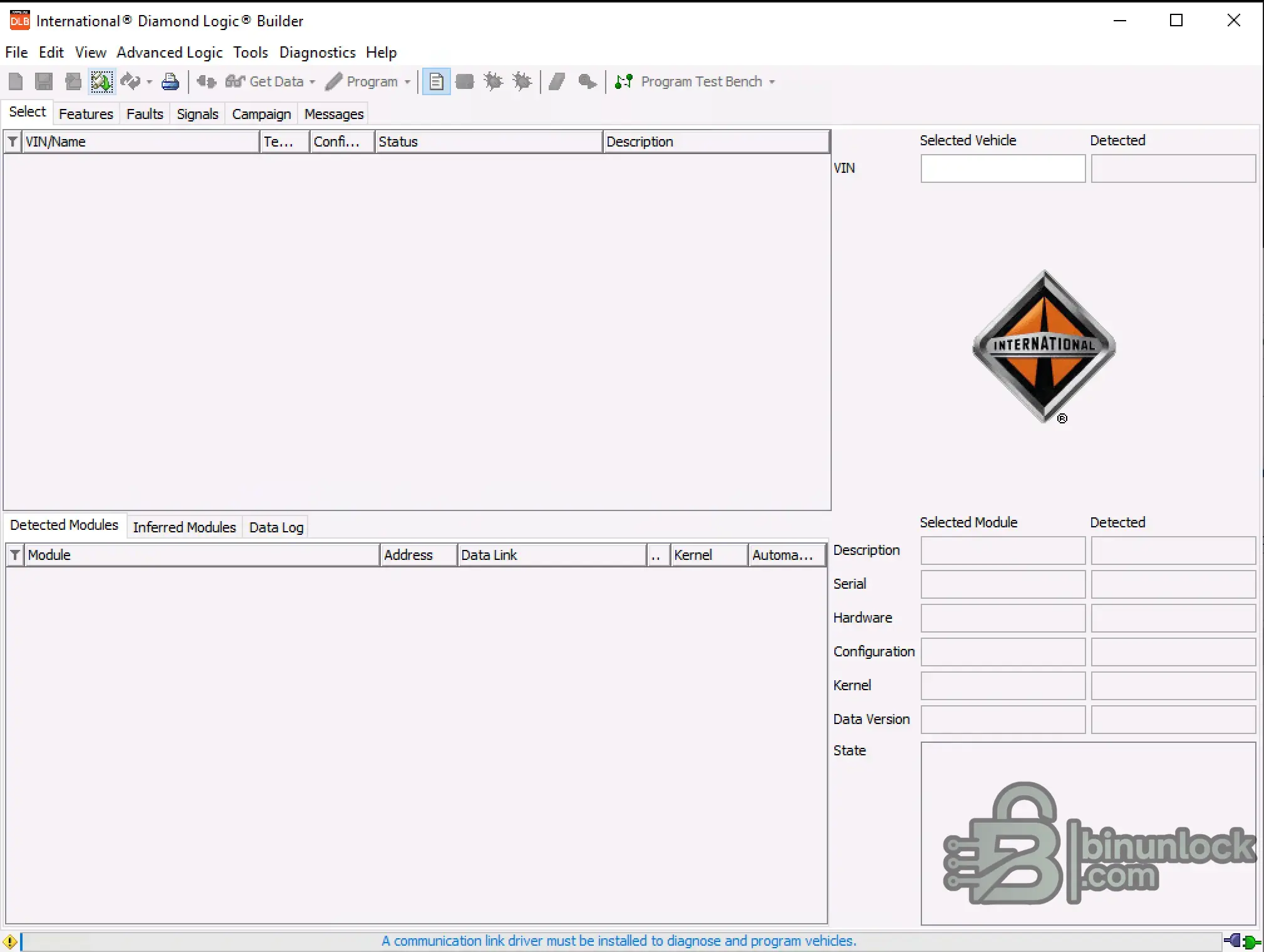The image size is (1264, 952).
Task: Click the narrow '..' column header
Action: click(659, 555)
